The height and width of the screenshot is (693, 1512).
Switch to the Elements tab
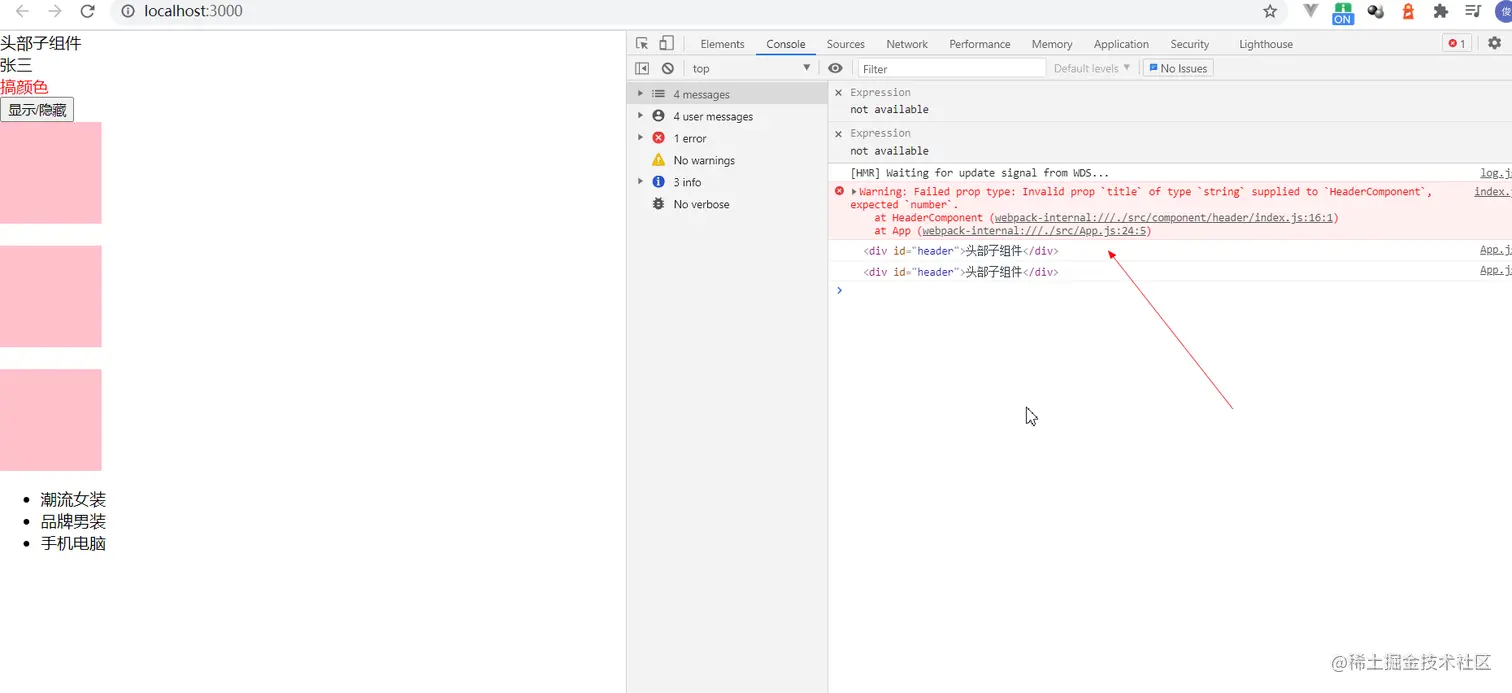(722, 44)
